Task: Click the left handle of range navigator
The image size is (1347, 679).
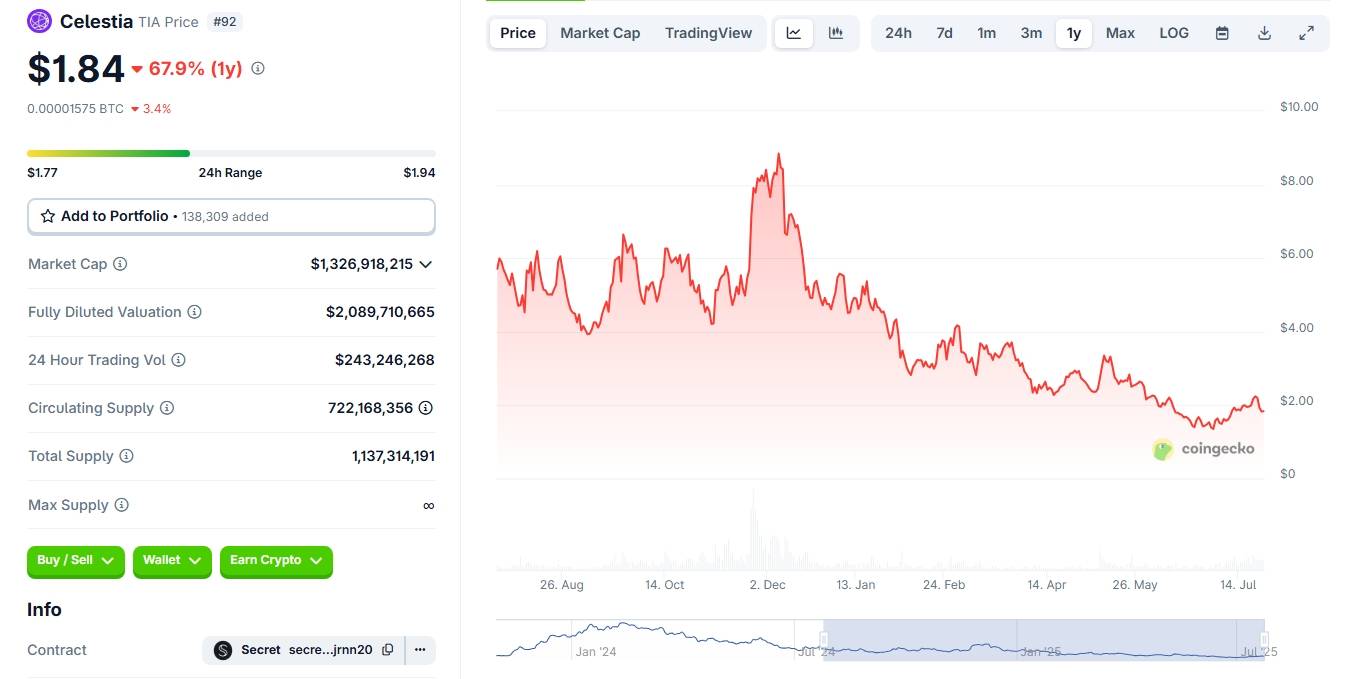Action: [x=825, y=640]
